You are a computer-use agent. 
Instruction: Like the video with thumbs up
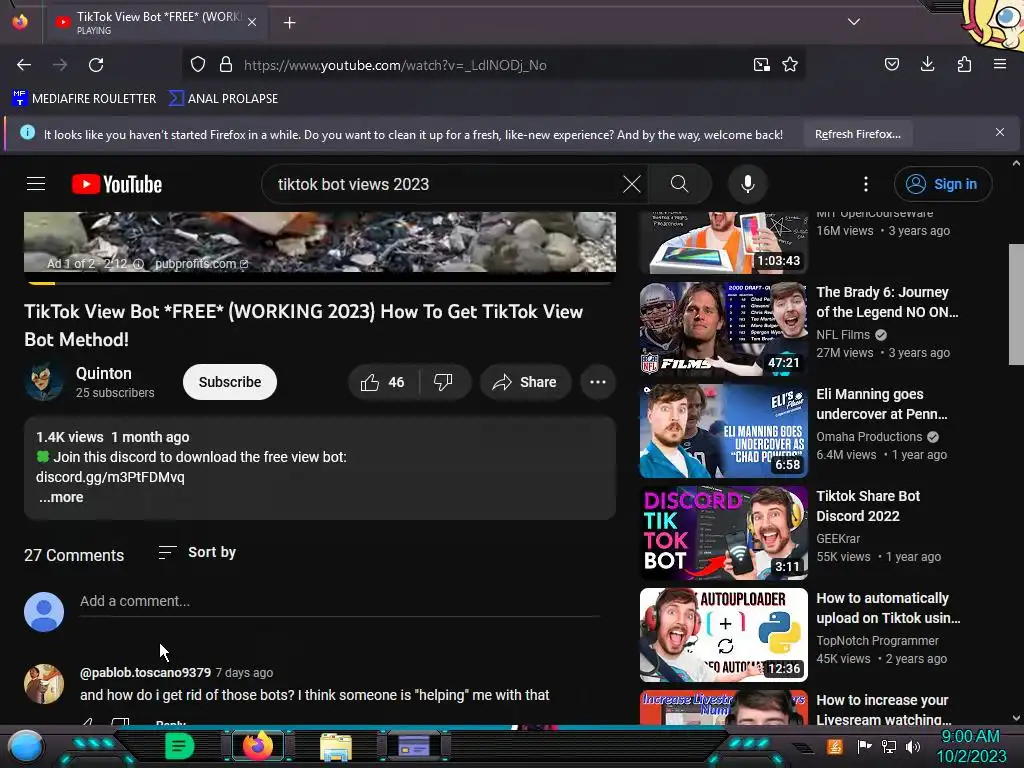tap(383, 382)
